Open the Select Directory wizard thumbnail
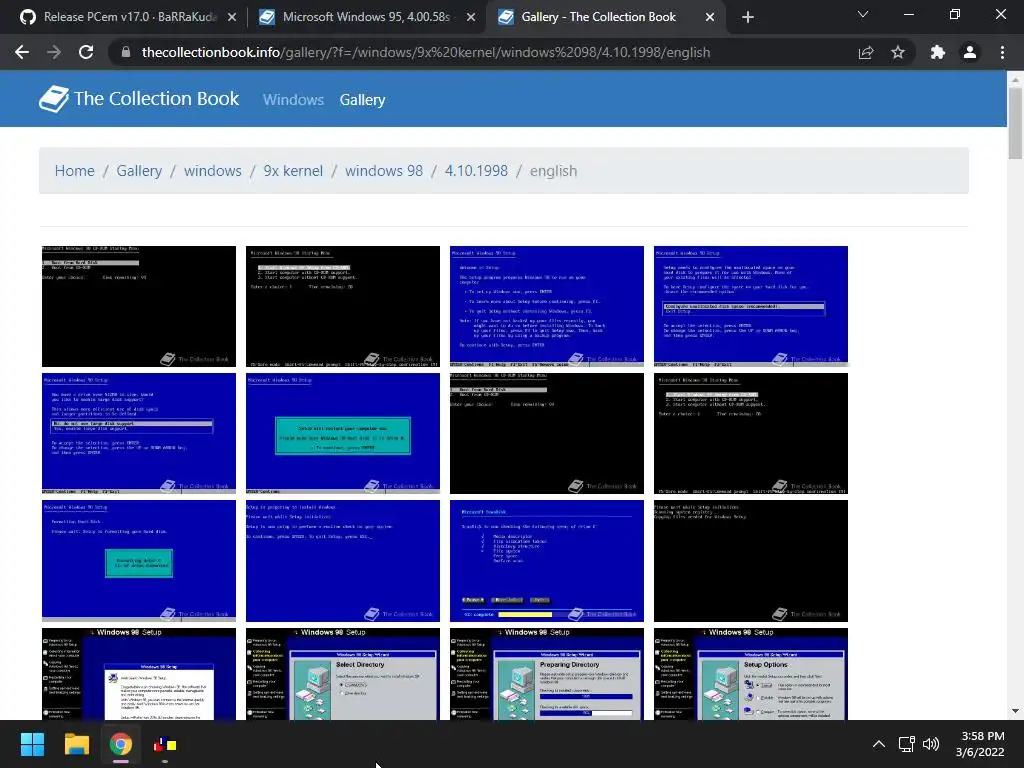Image resolution: width=1024 pixels, height=768 pixels. tap(343, 674)
